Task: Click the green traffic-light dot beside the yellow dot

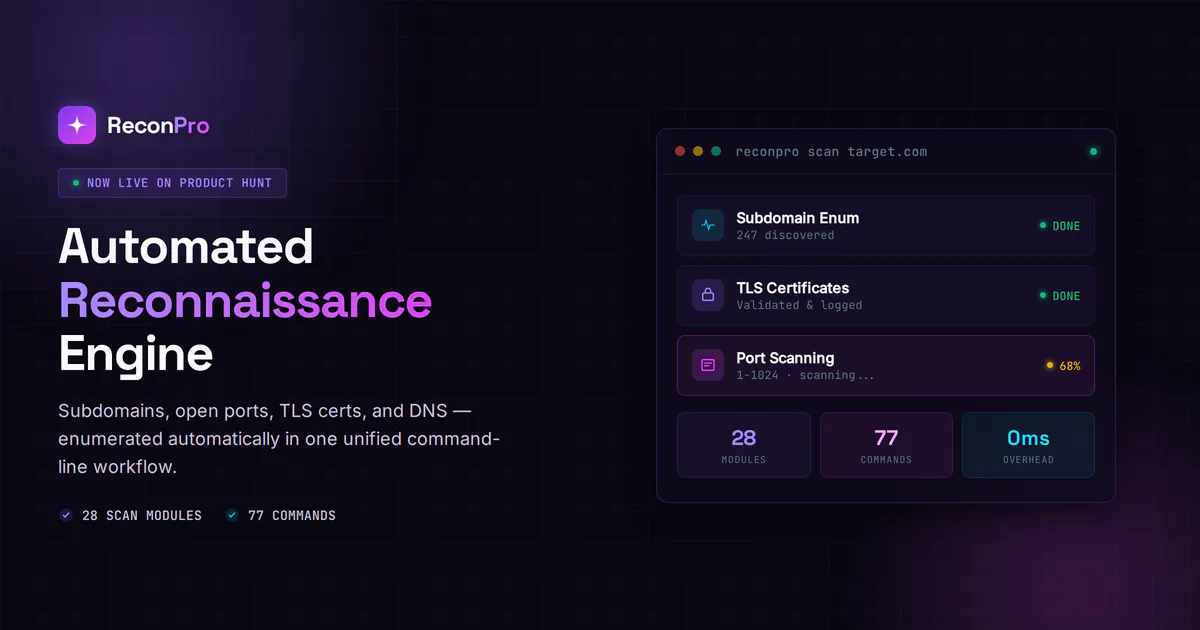Action: pos(716,151)
